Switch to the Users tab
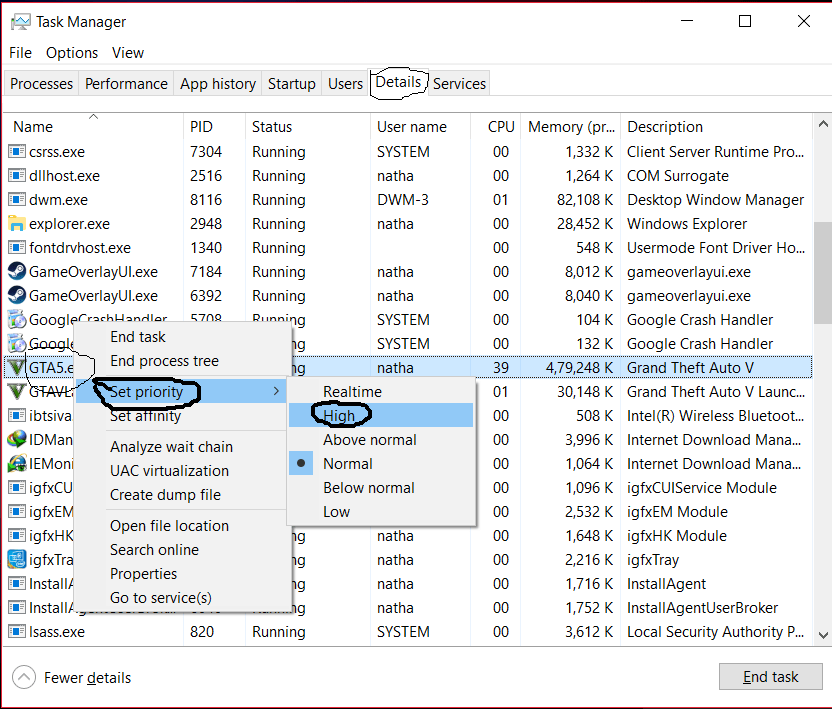835x709 pixels. coord(345,84)
